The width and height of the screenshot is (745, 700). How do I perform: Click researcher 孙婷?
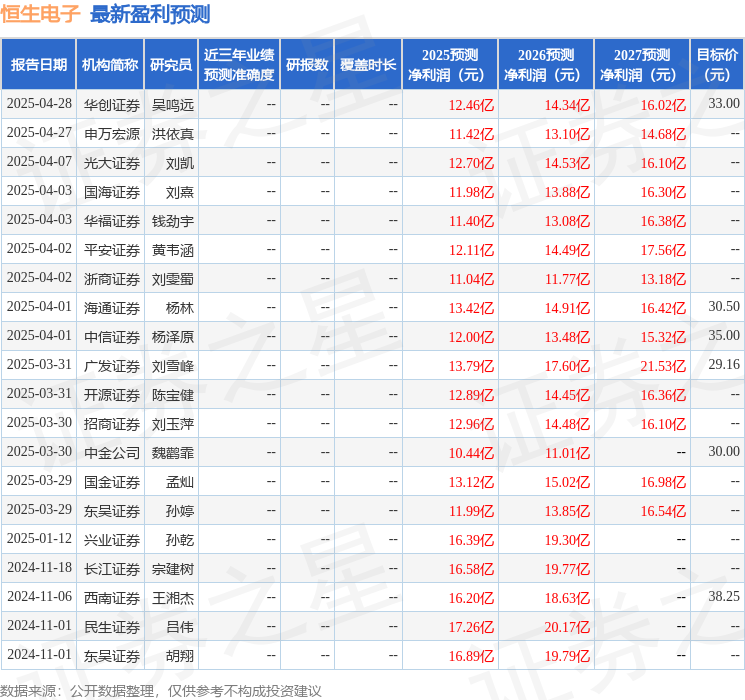click(180, 511)
